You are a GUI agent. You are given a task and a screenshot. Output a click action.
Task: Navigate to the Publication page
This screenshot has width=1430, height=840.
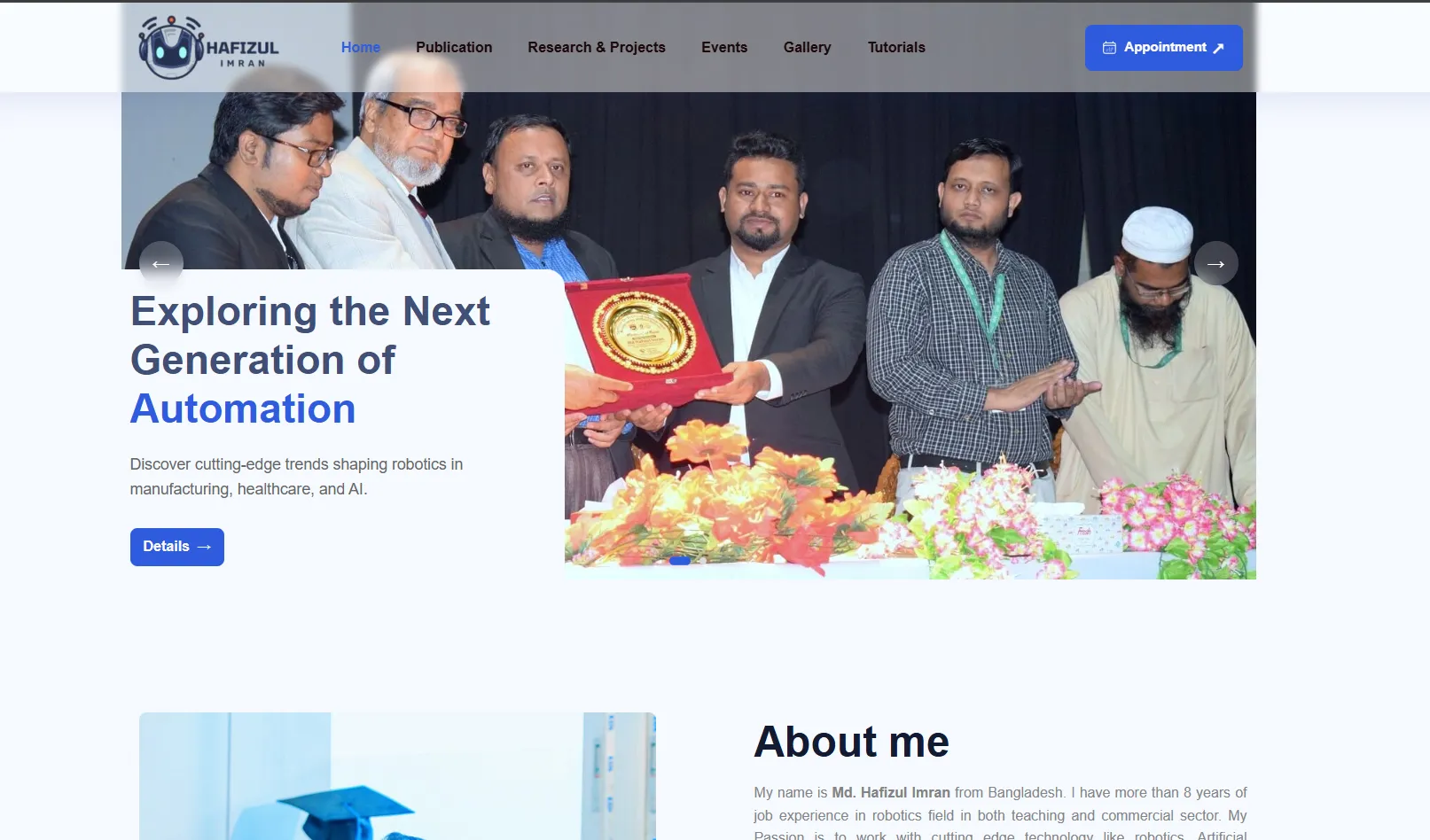[454, 47]
